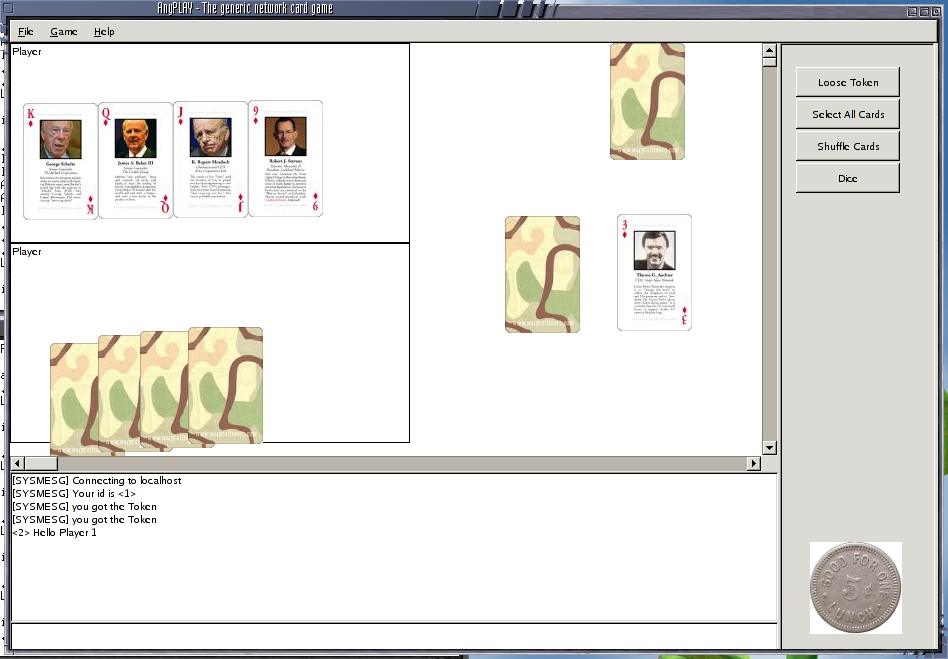Select the King of diamonds card
948x659 pixels.
point(60,161)
